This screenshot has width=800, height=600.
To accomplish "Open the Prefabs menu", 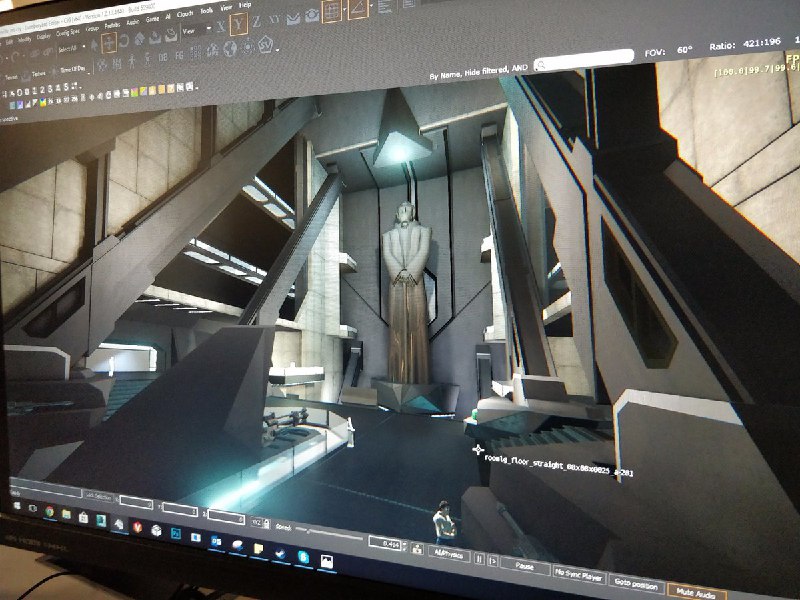I will click(x=112, y=26).
